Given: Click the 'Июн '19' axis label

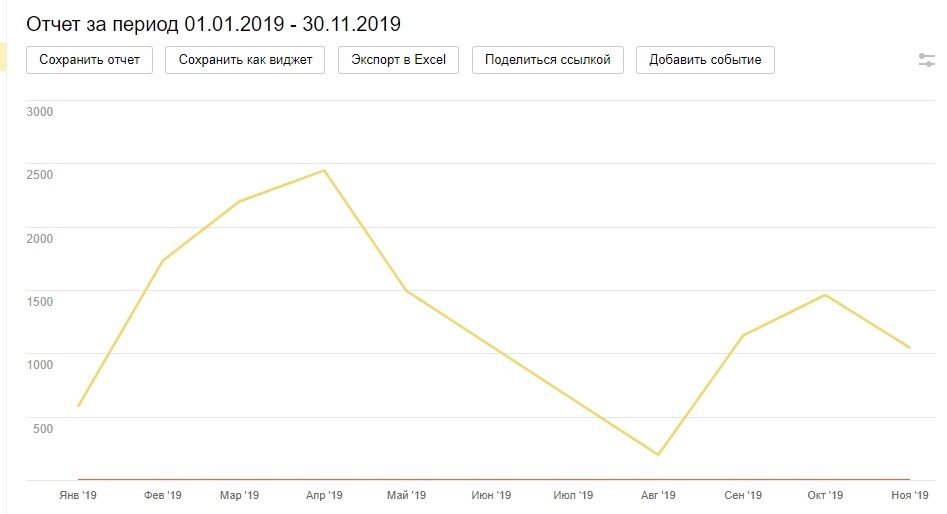Looking at the screenshot, I should click(x=490, y=495).
